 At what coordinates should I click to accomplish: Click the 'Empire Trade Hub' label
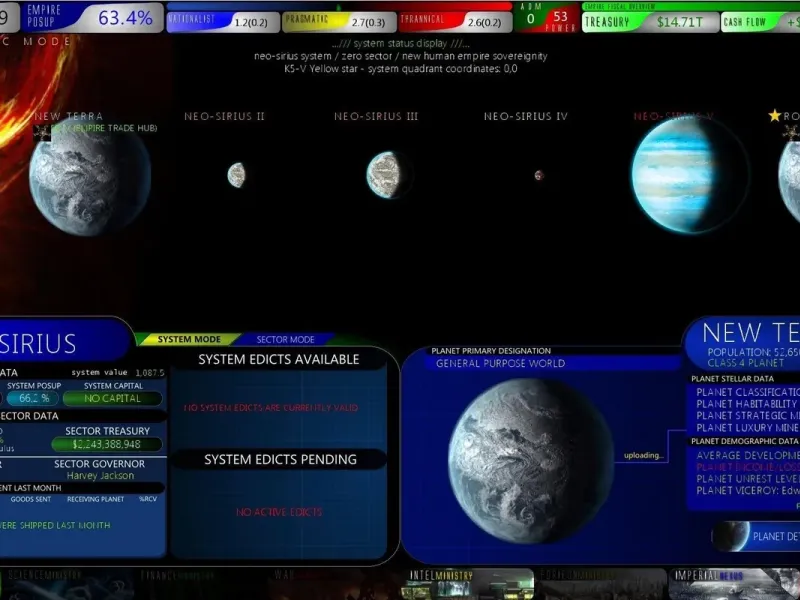pos(104,128)
